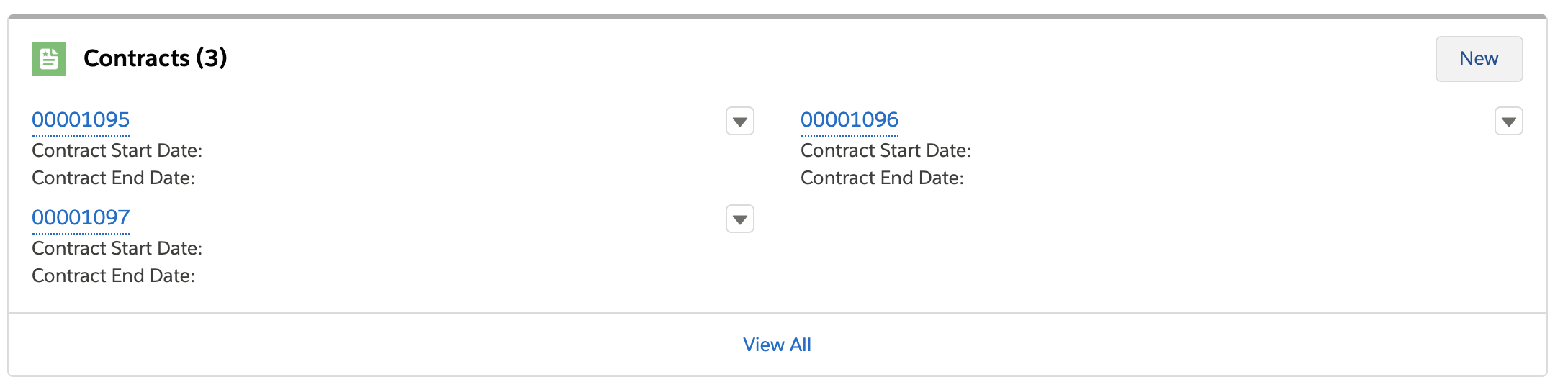The width and height of the screenshot is (1568, 387).
Task: Open contract 00001097
Action: (81, 217)
